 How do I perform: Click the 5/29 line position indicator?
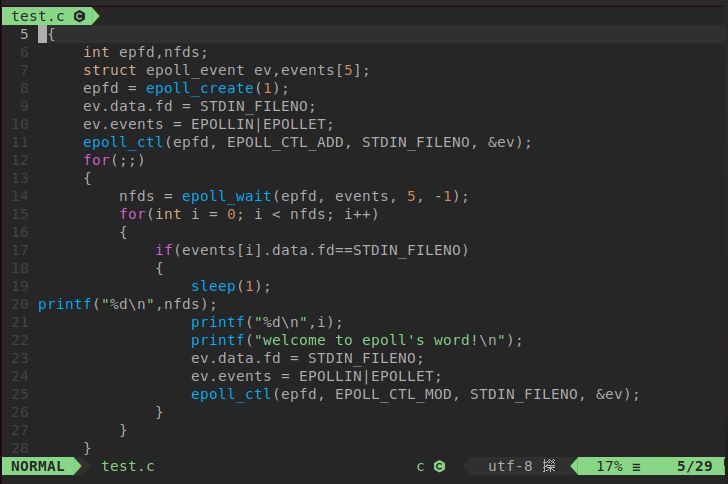pyautogui.click(x=694, y=466)
